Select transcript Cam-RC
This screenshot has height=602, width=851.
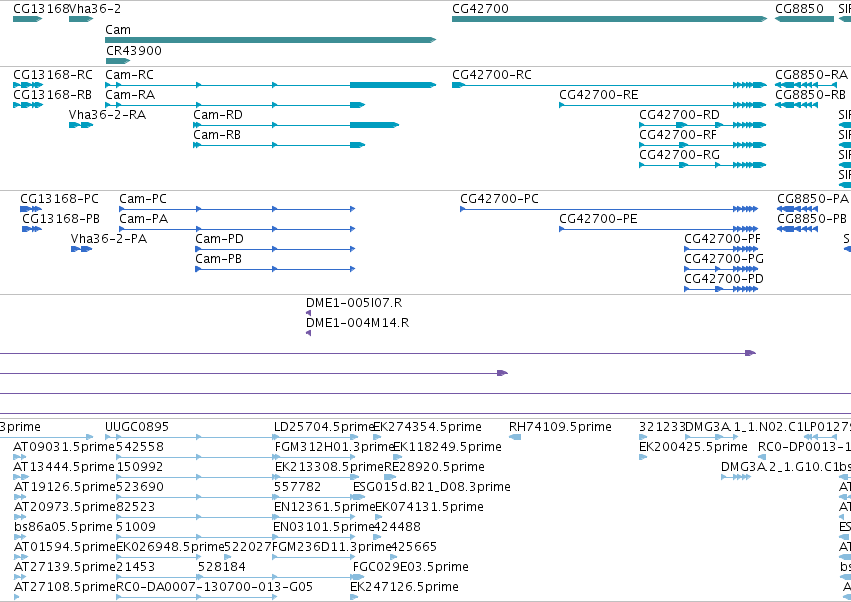pos(270,85)
